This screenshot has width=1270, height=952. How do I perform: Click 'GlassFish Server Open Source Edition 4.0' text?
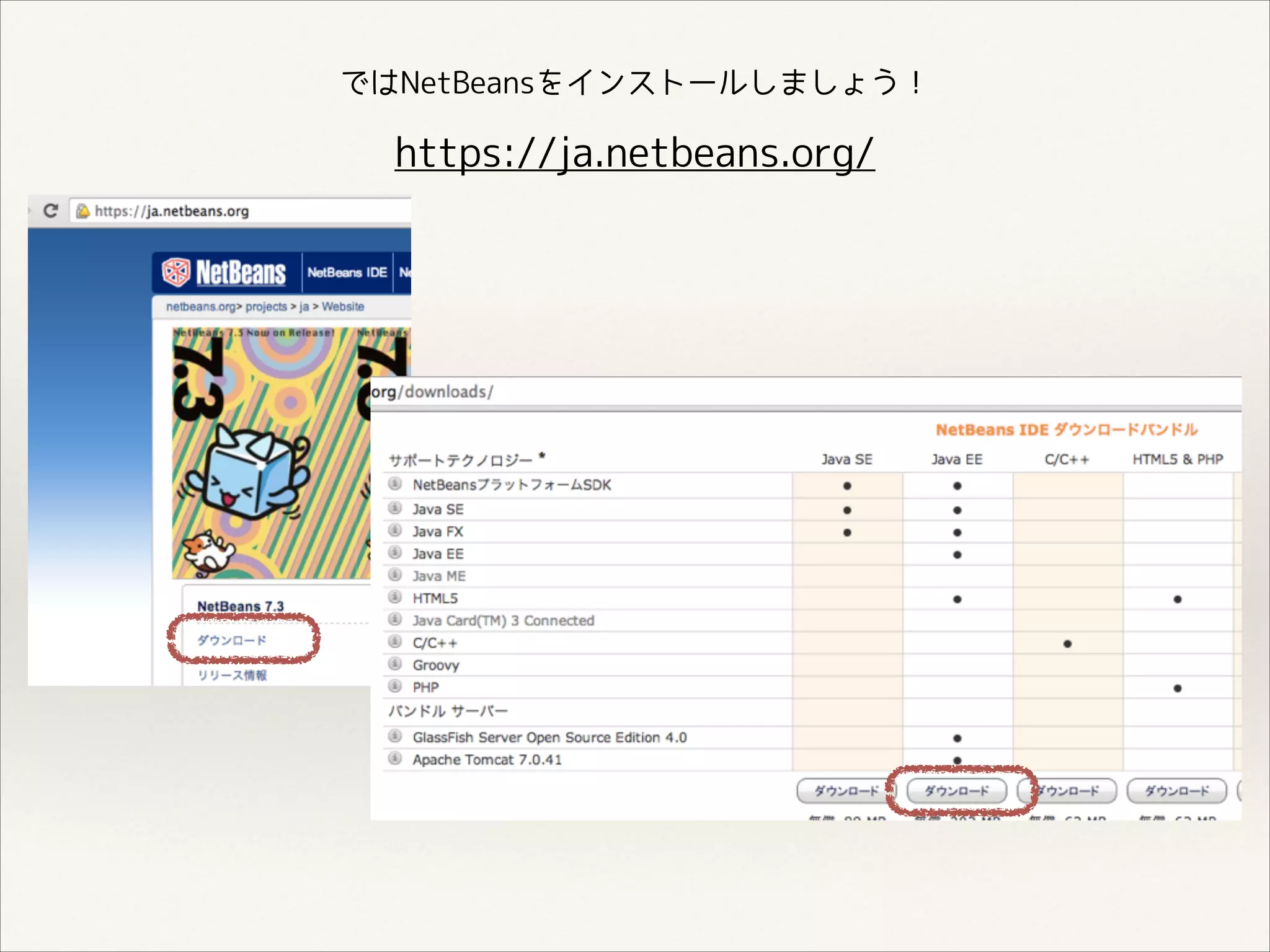click(x=549, y=738)
